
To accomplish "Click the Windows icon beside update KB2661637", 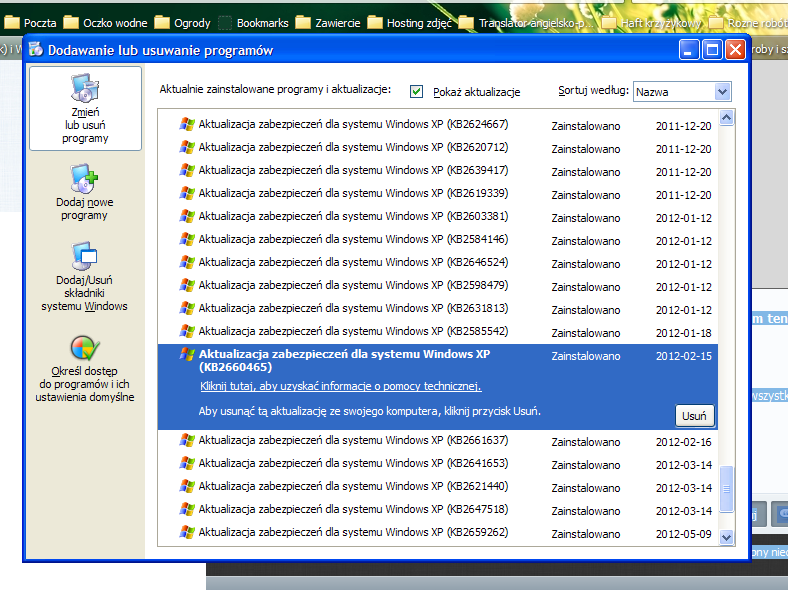I will 187,440.
